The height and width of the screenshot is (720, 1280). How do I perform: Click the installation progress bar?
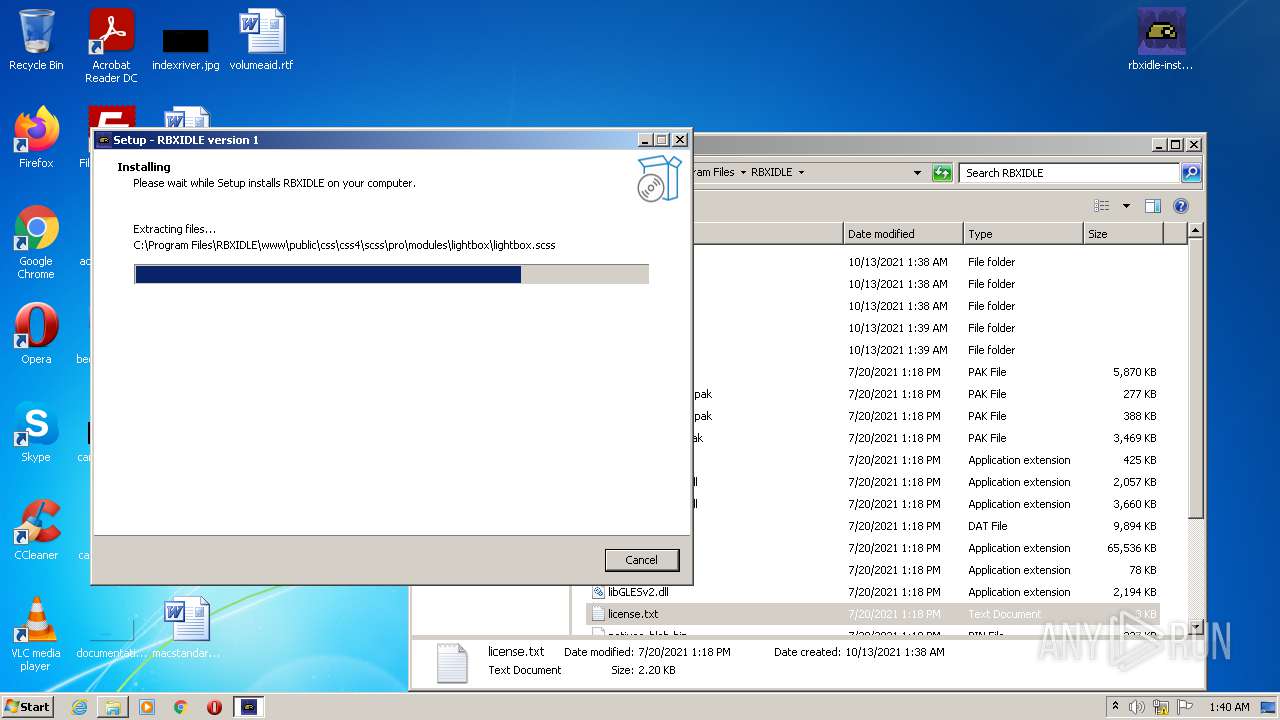tap(392, 274)
